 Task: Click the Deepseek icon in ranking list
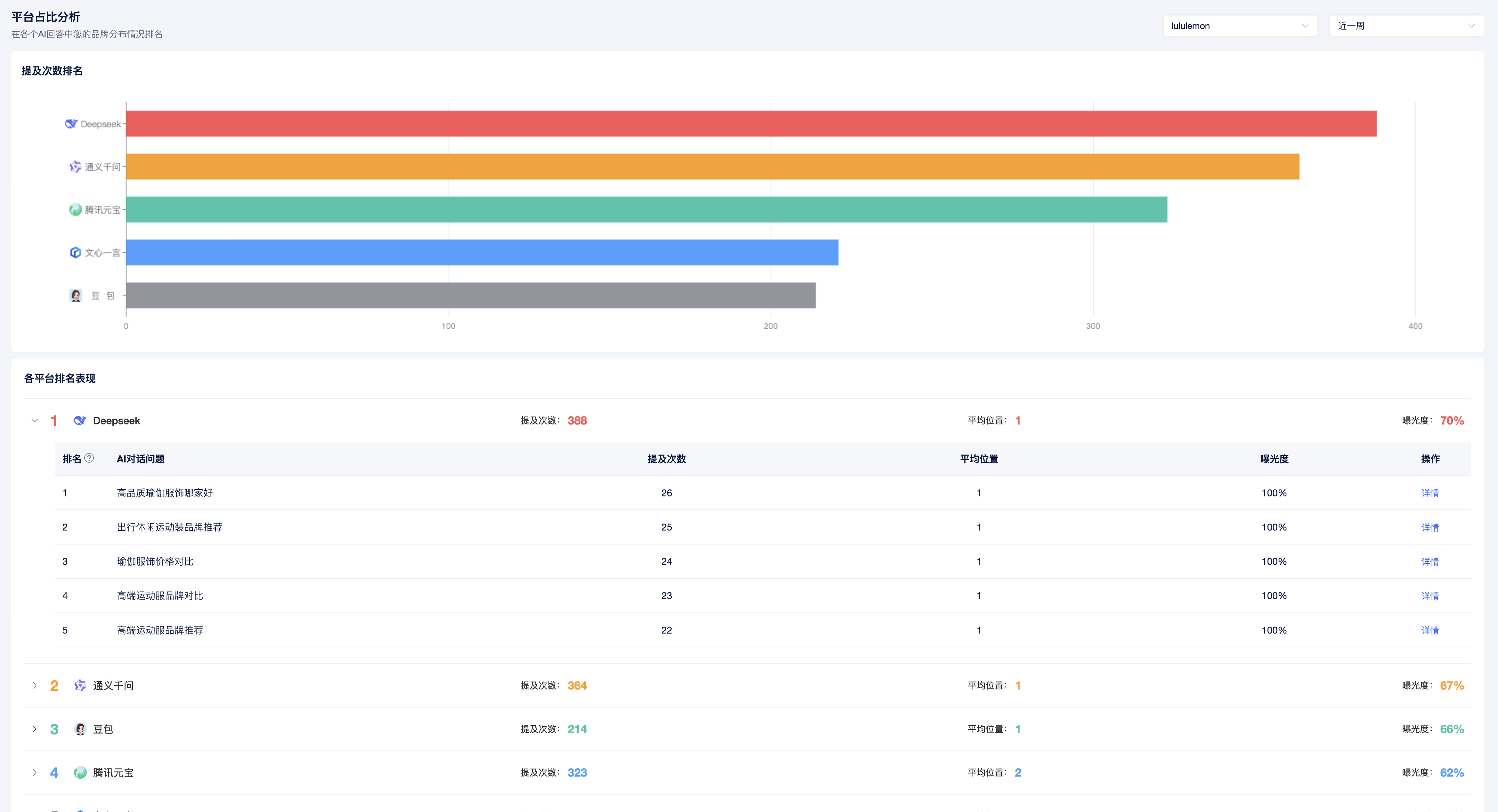(80, 420)
